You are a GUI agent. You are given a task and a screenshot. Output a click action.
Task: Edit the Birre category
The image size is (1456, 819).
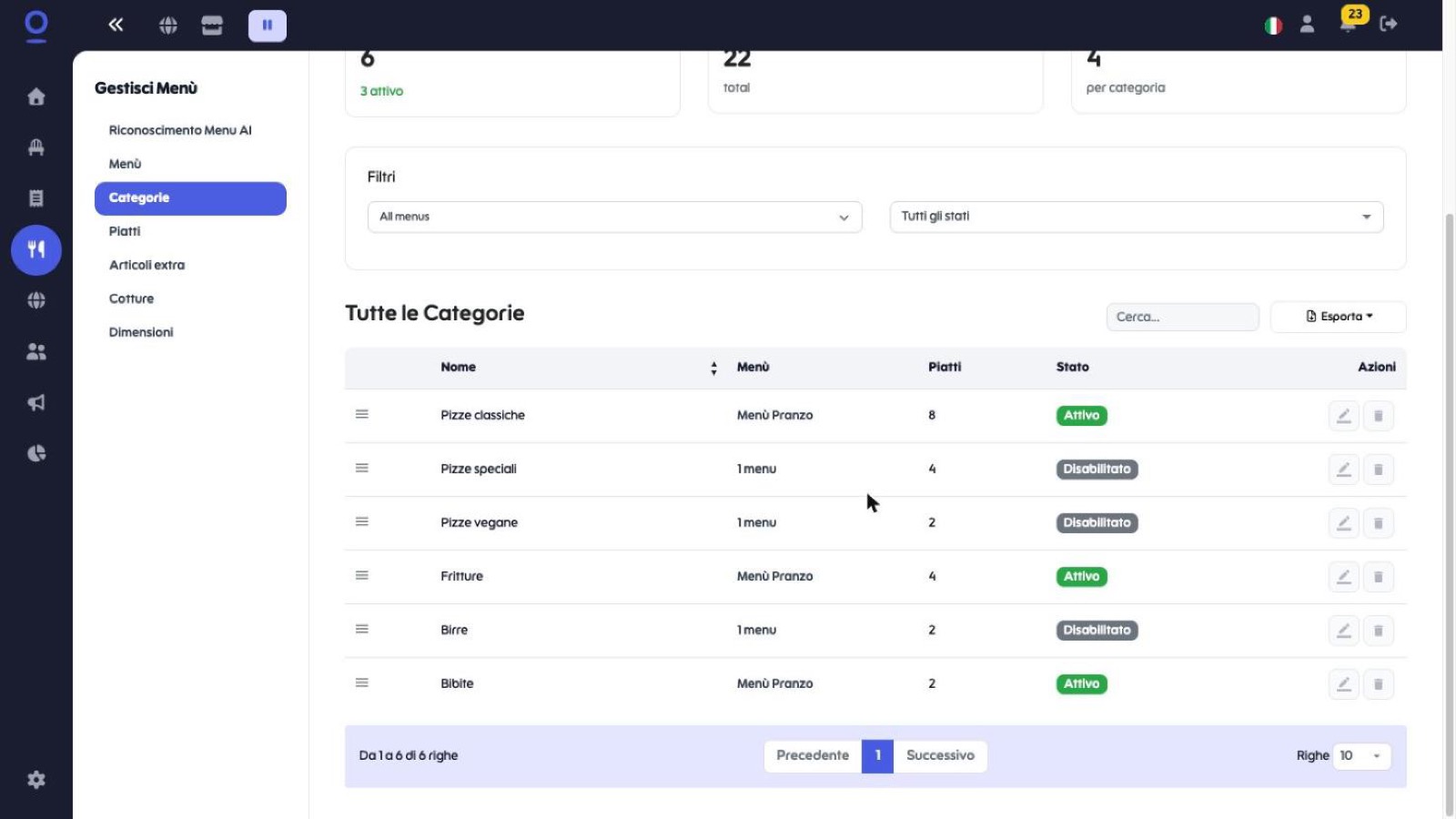point(1343,631)
